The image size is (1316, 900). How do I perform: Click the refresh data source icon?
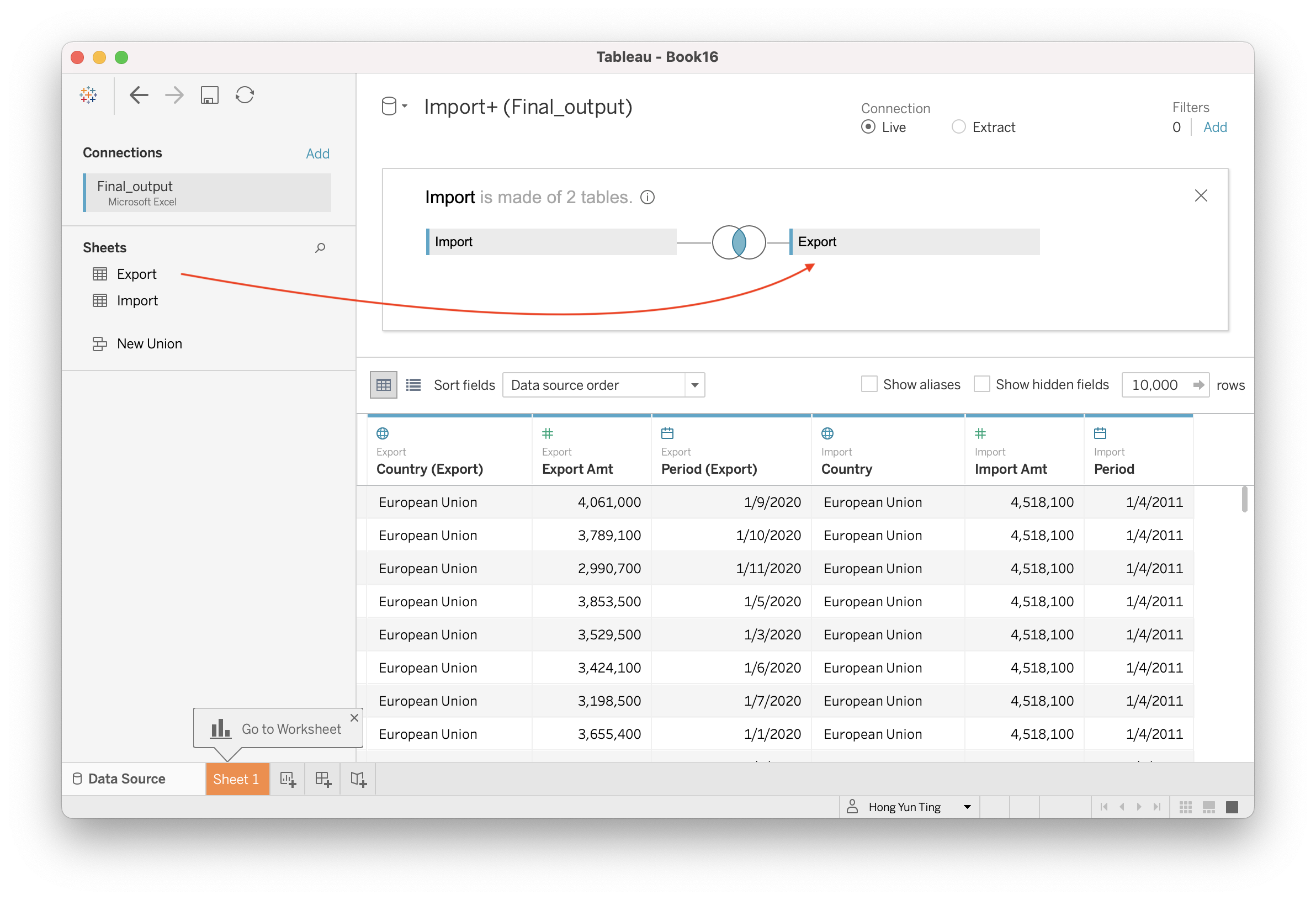click(x=245, y=94)
